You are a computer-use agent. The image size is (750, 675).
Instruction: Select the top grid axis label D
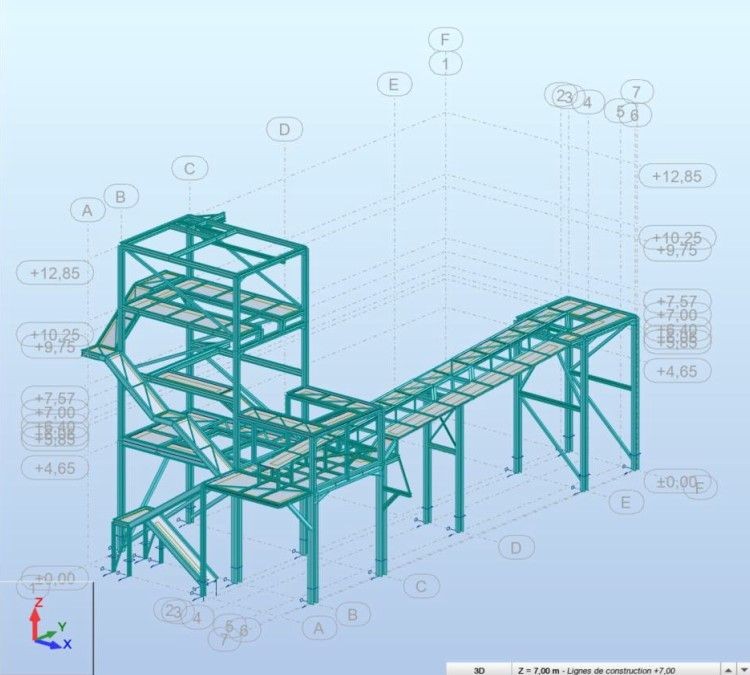284,129
